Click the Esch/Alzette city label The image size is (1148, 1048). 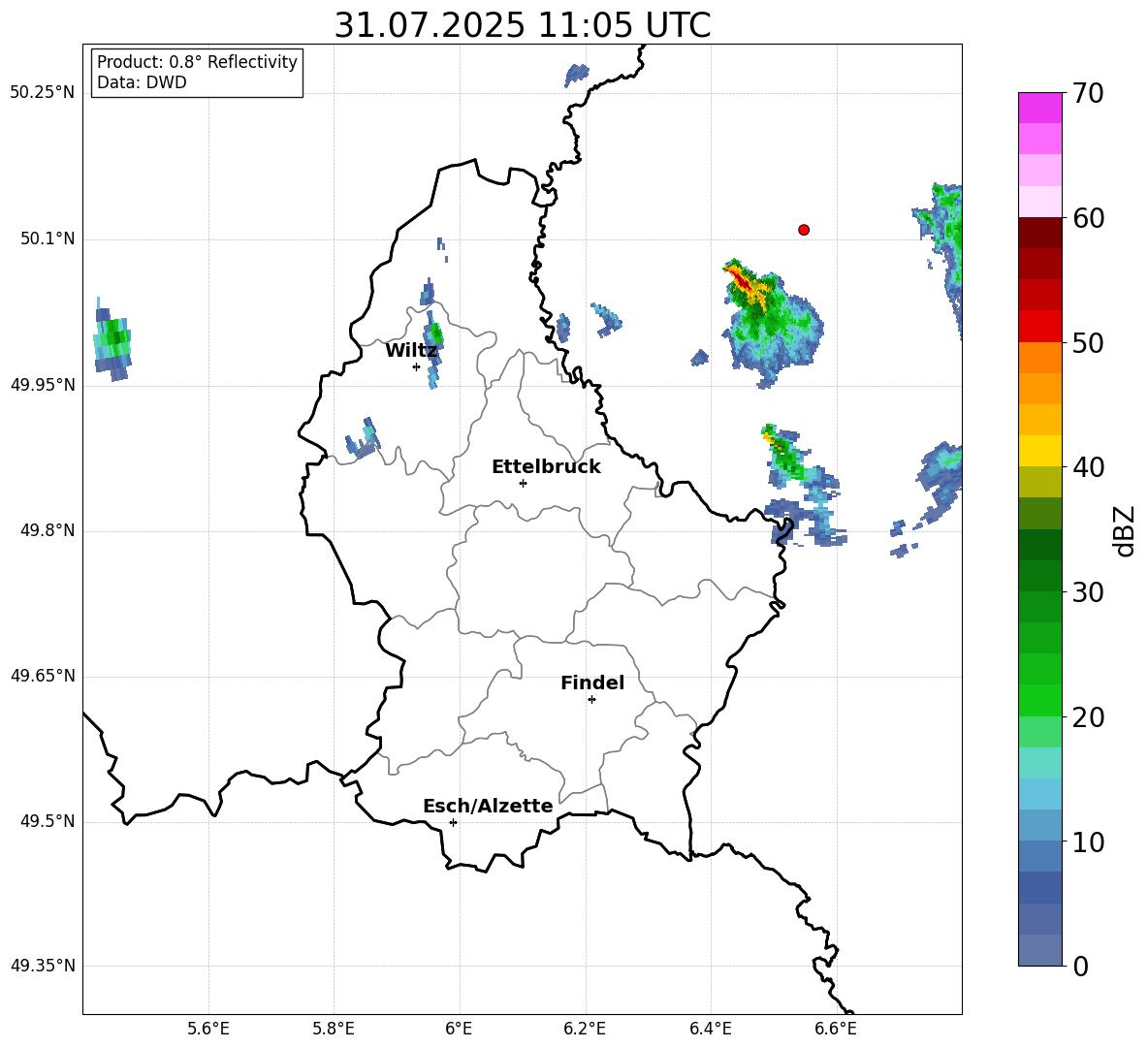488,806
